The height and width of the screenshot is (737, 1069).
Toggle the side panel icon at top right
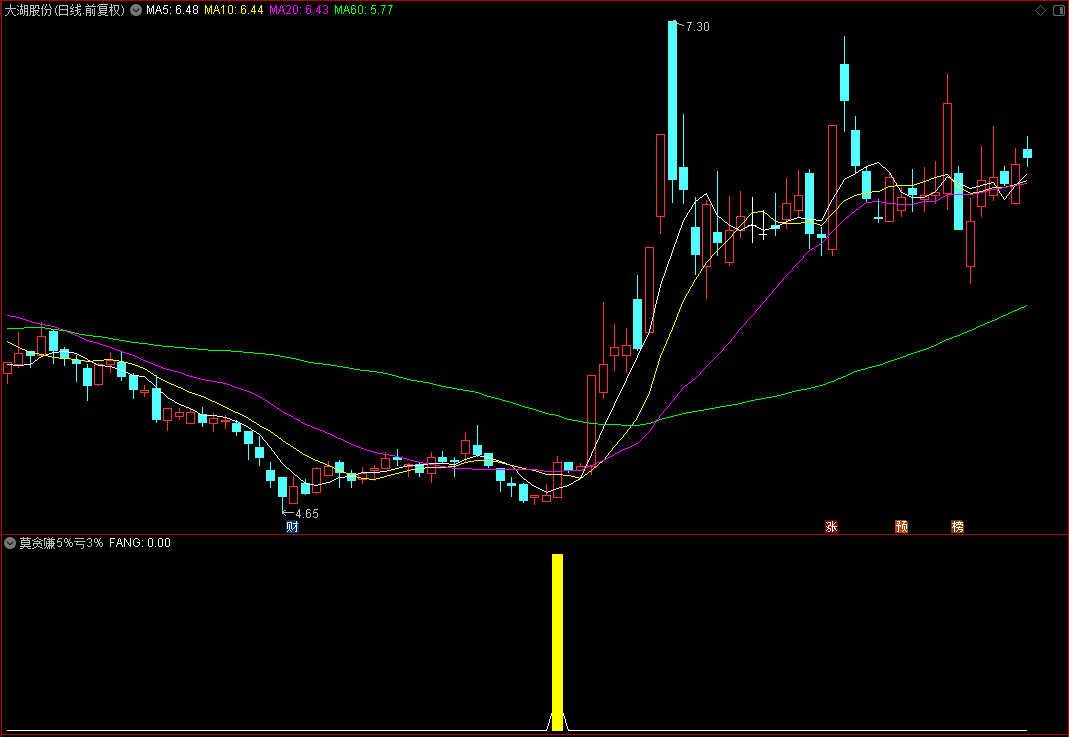point(1059,10)
